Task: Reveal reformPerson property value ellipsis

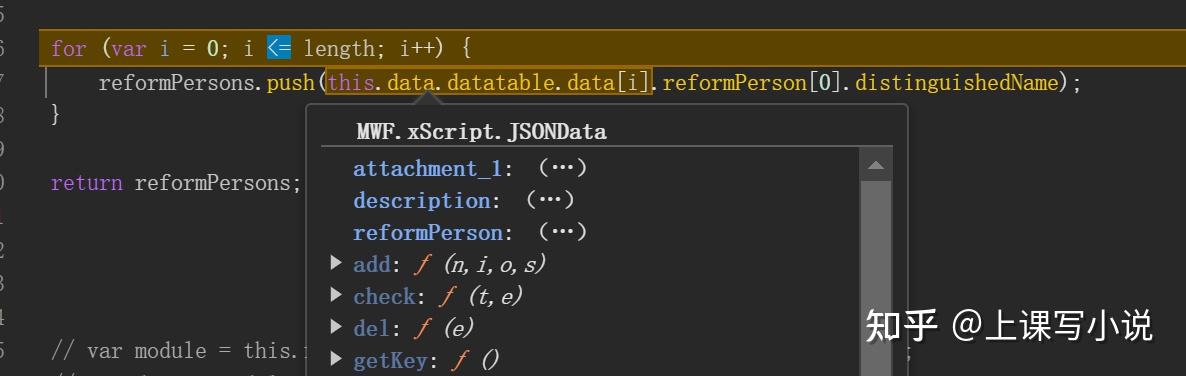Action: coord(562,232)
